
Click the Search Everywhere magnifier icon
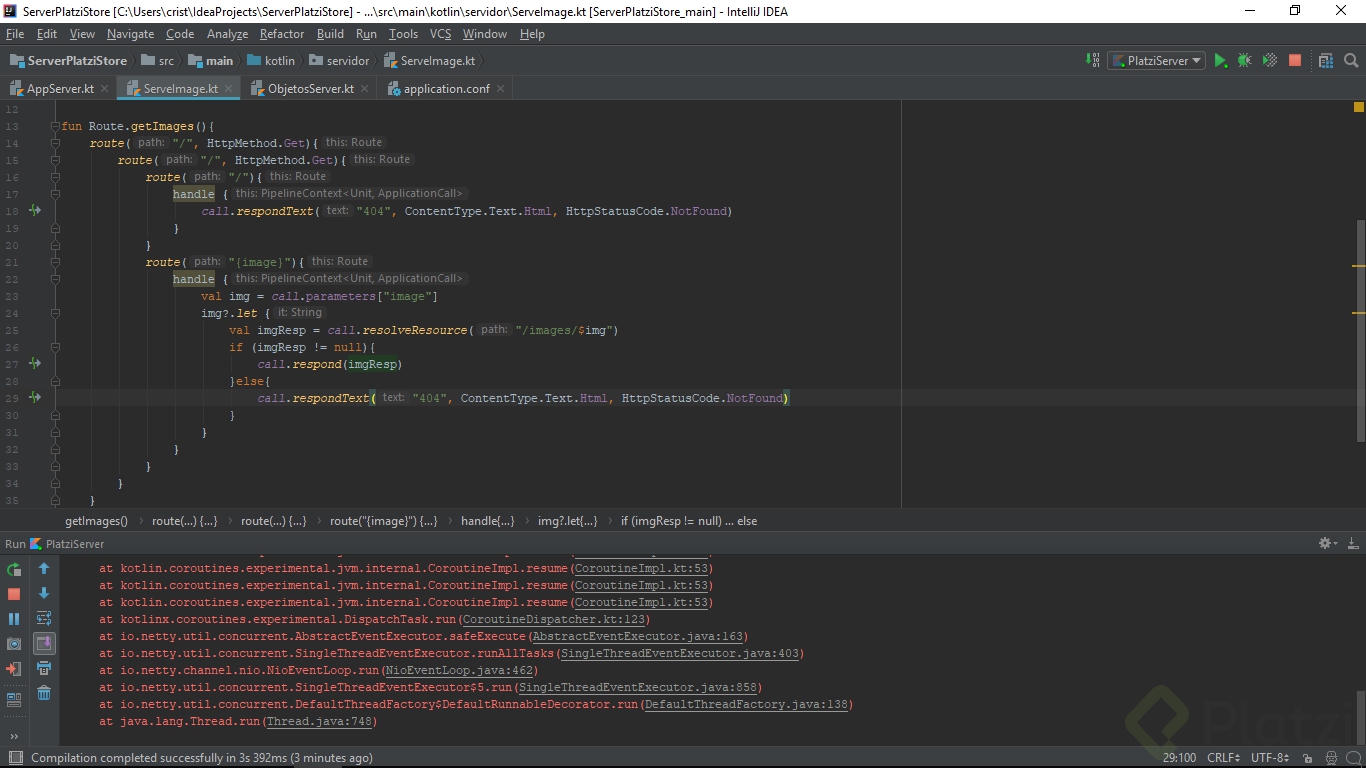coord(1351,61)
